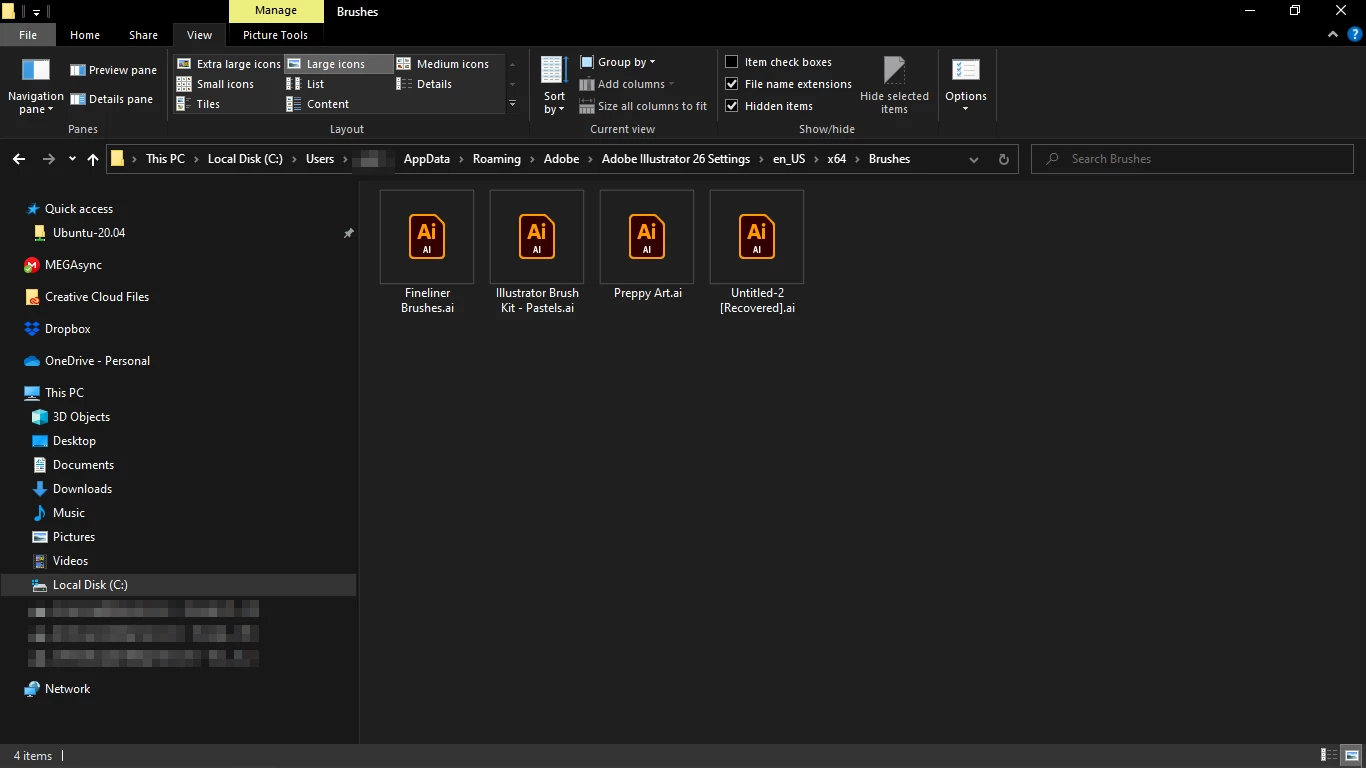Toggle the Navigation pane button
The height and width of the screenshot is (768, 1366).
click(36, 86)
